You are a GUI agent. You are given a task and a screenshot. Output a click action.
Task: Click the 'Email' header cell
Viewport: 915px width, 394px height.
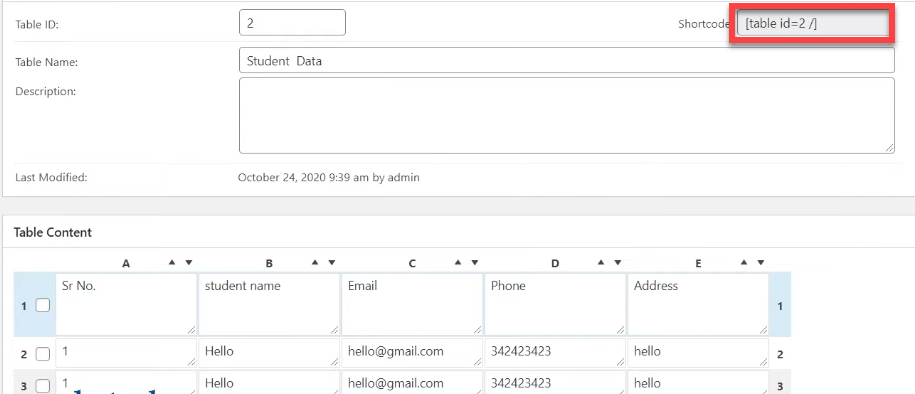tap(412, 305)
